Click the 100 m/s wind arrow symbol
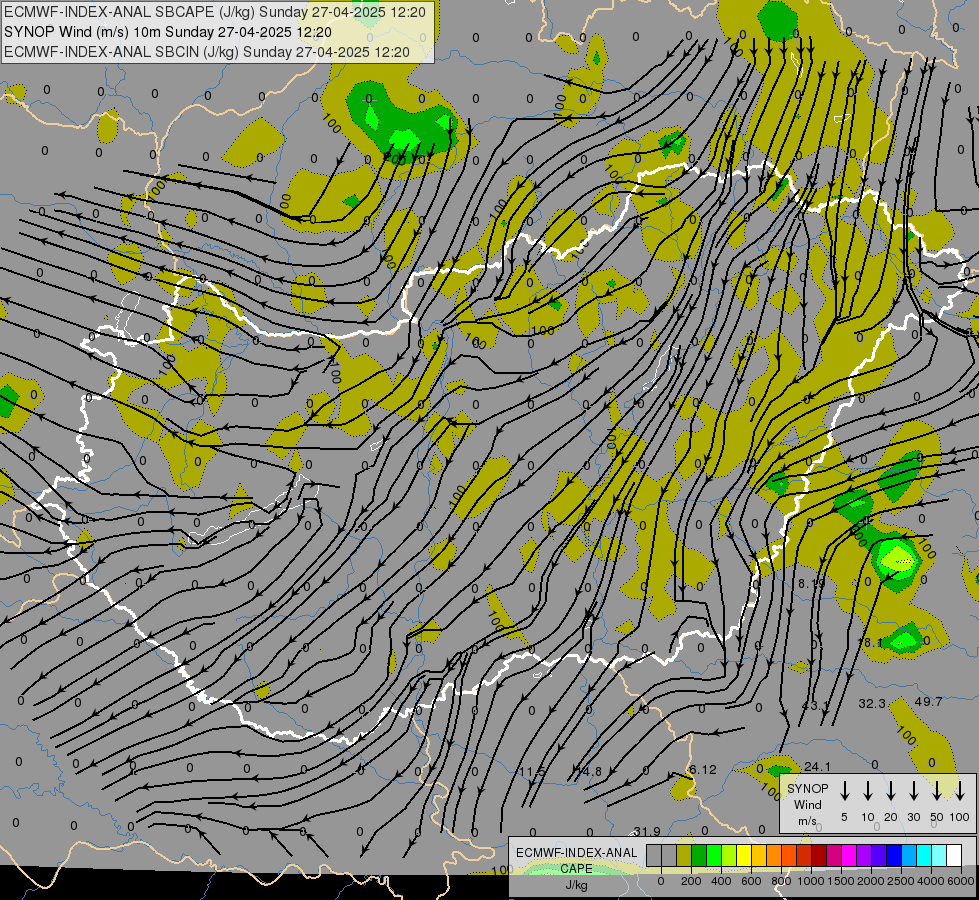The image size is (979, 900). click(960, 790)
